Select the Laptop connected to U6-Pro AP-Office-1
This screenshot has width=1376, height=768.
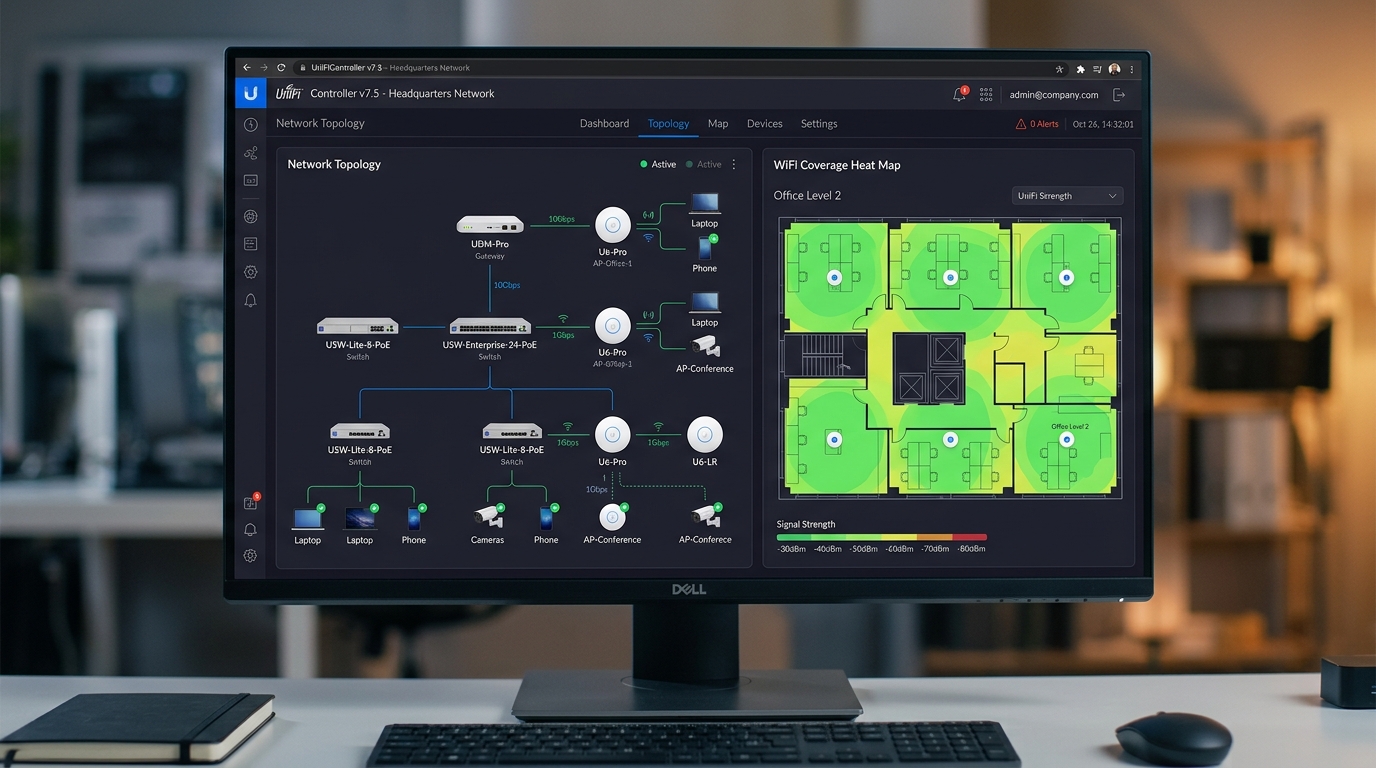point(705,203)
